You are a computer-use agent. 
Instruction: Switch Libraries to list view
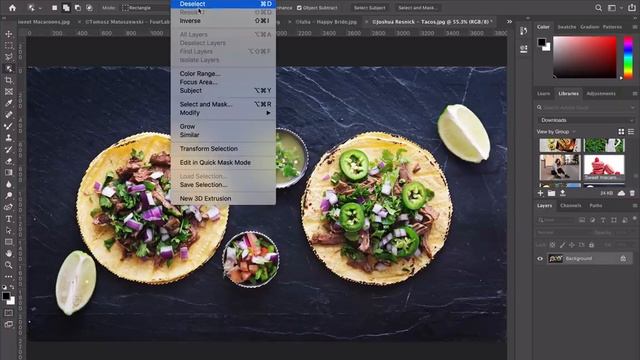[x=631, y=131]
